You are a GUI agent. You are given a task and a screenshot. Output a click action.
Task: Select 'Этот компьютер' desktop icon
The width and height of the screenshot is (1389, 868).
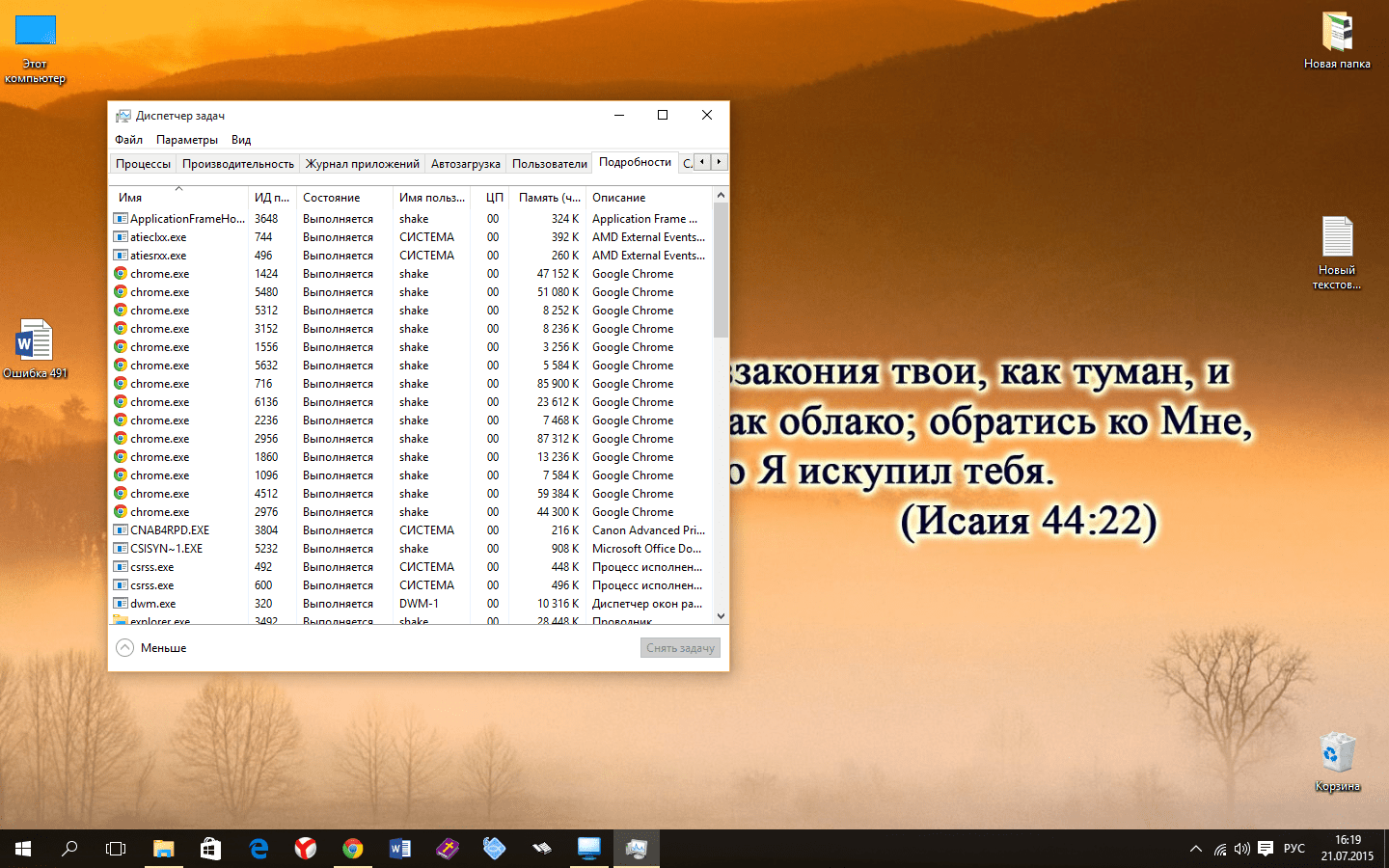coord(36,50)
